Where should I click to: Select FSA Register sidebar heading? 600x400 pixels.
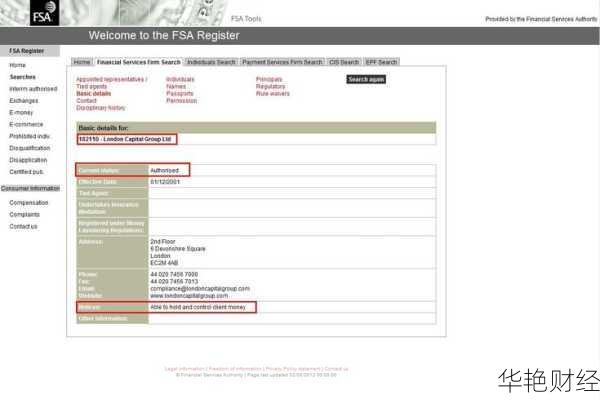click(x=30, y=51)
